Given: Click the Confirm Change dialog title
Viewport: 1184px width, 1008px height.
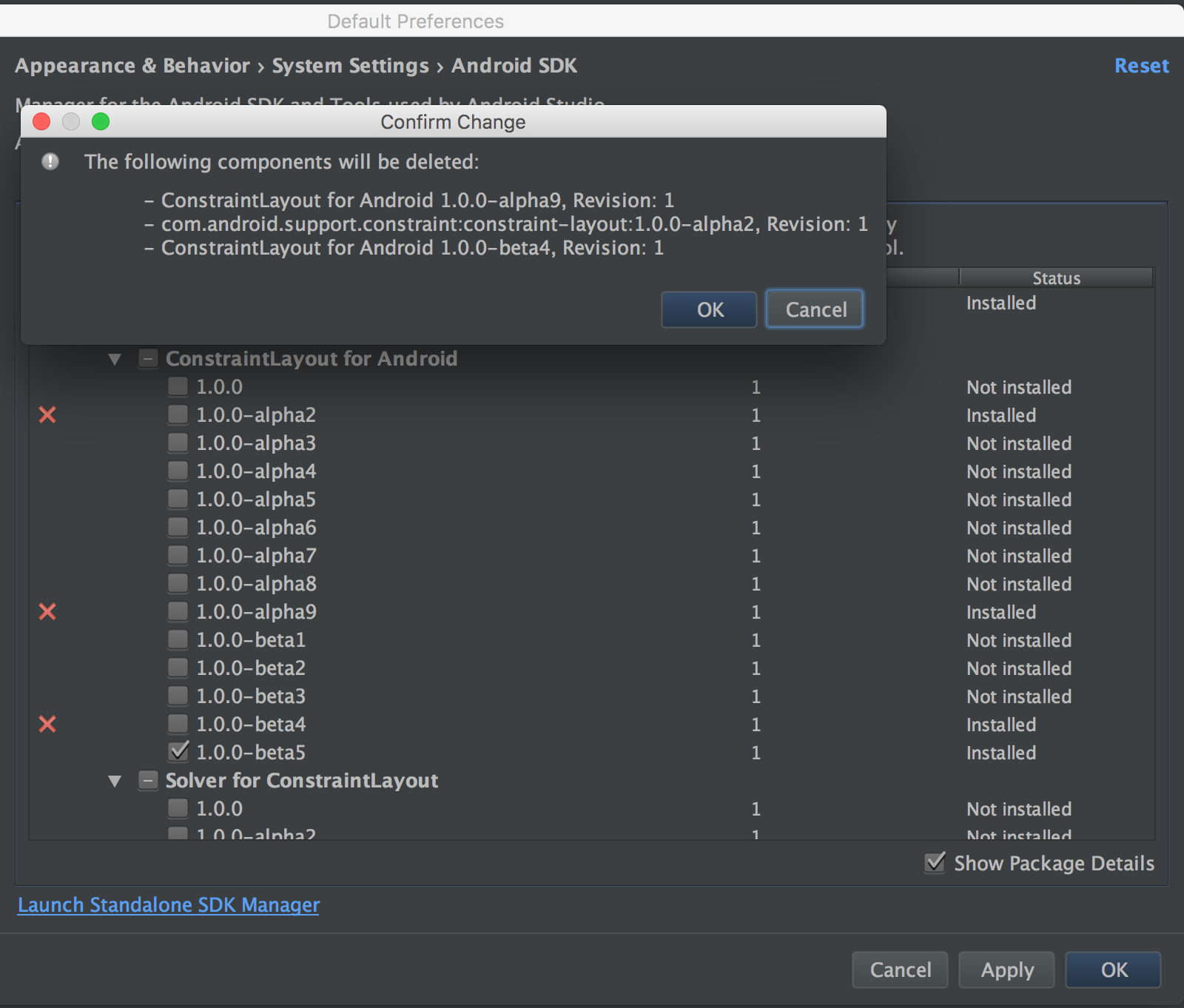Looking at the screenshot, I should 453,122.
